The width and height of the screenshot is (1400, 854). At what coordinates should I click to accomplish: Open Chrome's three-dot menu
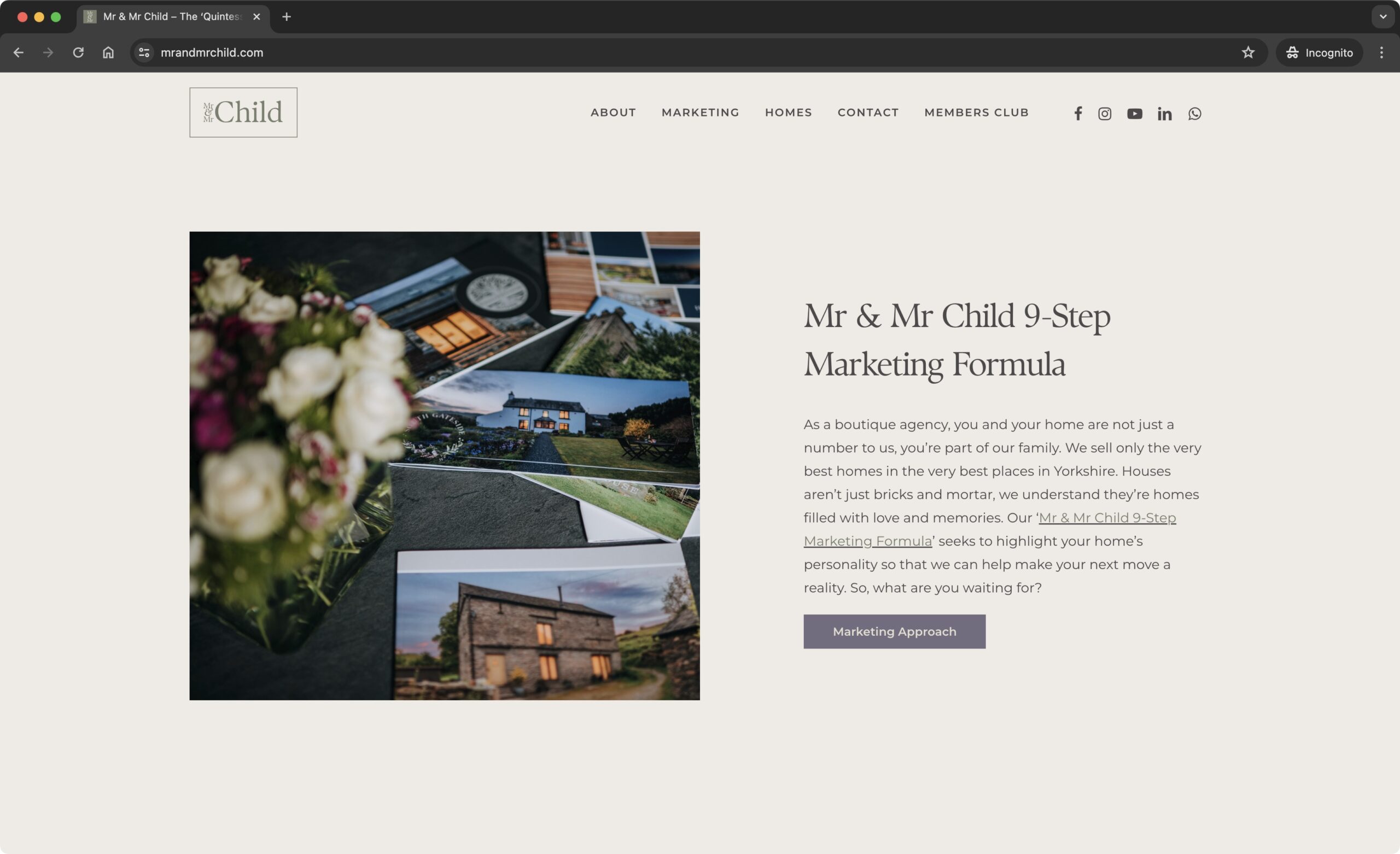(1381, 52)
